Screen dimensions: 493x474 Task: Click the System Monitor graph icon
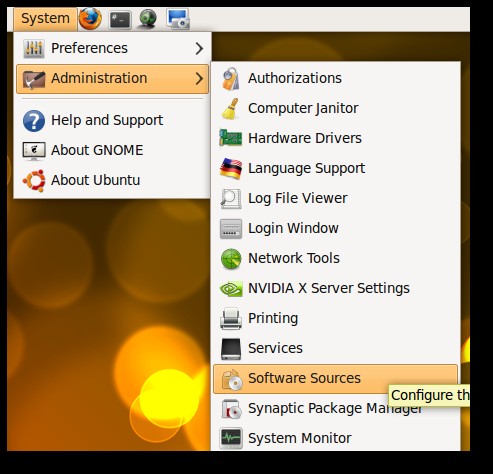(231, 439)
